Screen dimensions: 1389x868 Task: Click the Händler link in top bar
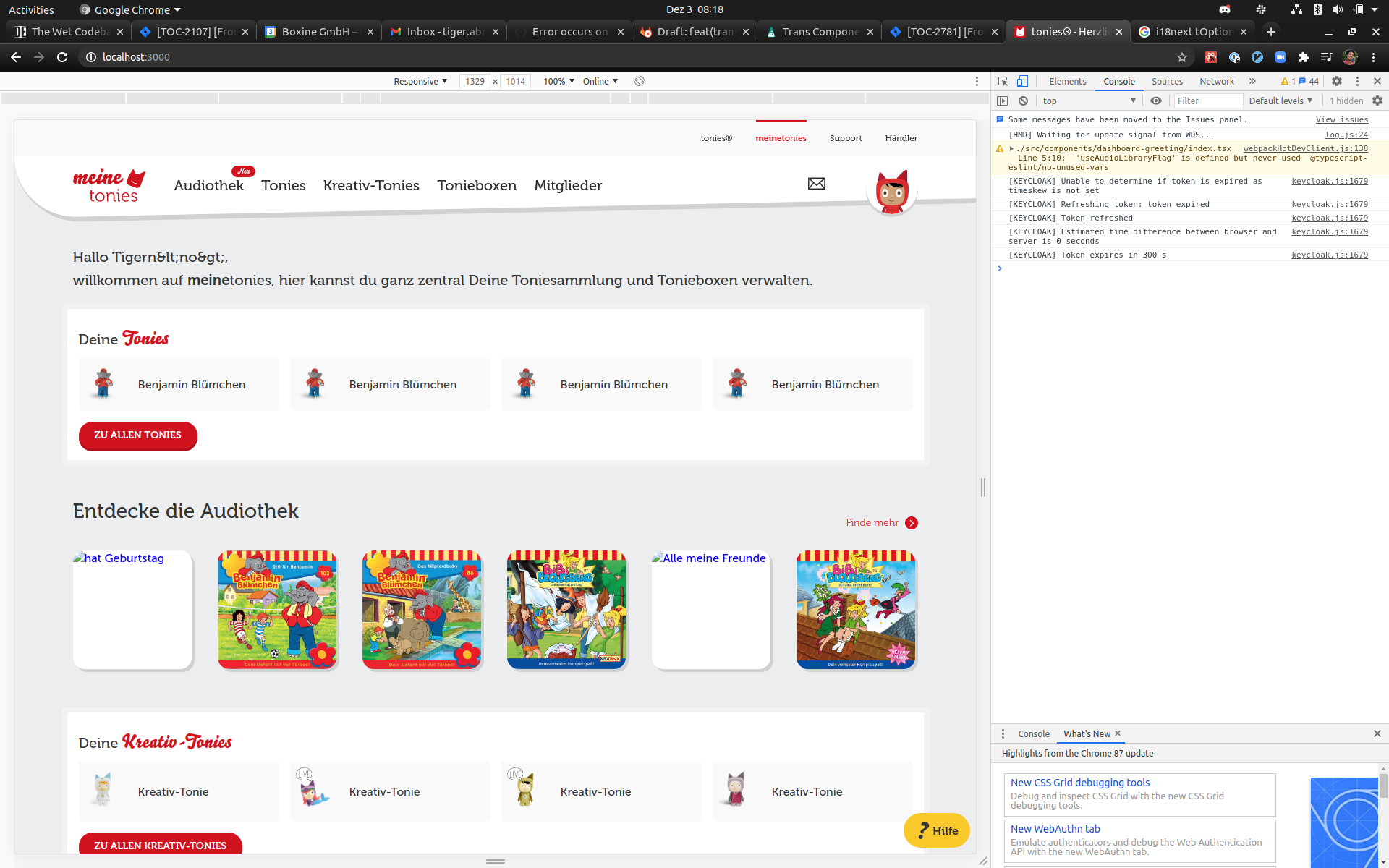901,138
